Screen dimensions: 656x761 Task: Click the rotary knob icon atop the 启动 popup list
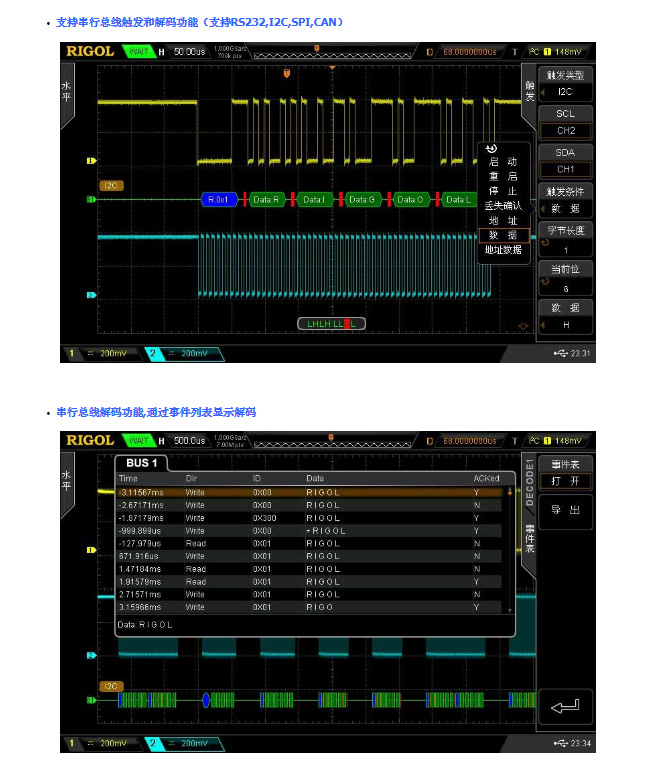pyautogui.click(x=492, y=149)
